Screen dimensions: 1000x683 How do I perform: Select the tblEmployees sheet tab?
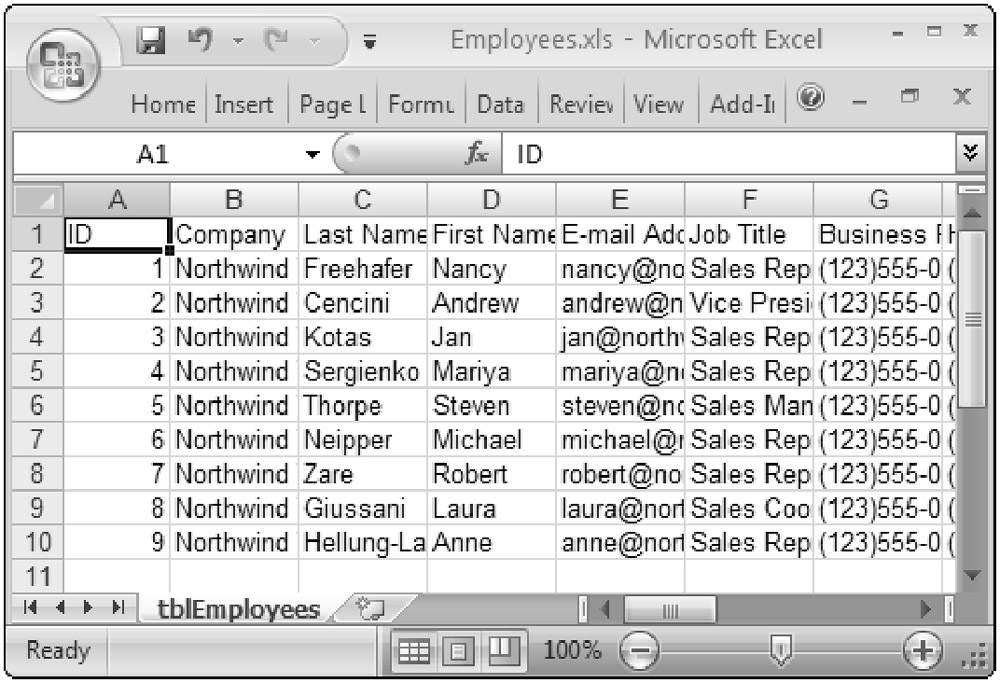tap(240, 609)
